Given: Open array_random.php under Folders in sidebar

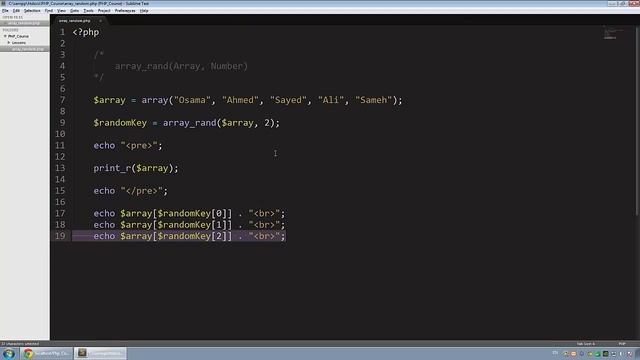Looking at the screenshot, I should (x=28, y=49).
